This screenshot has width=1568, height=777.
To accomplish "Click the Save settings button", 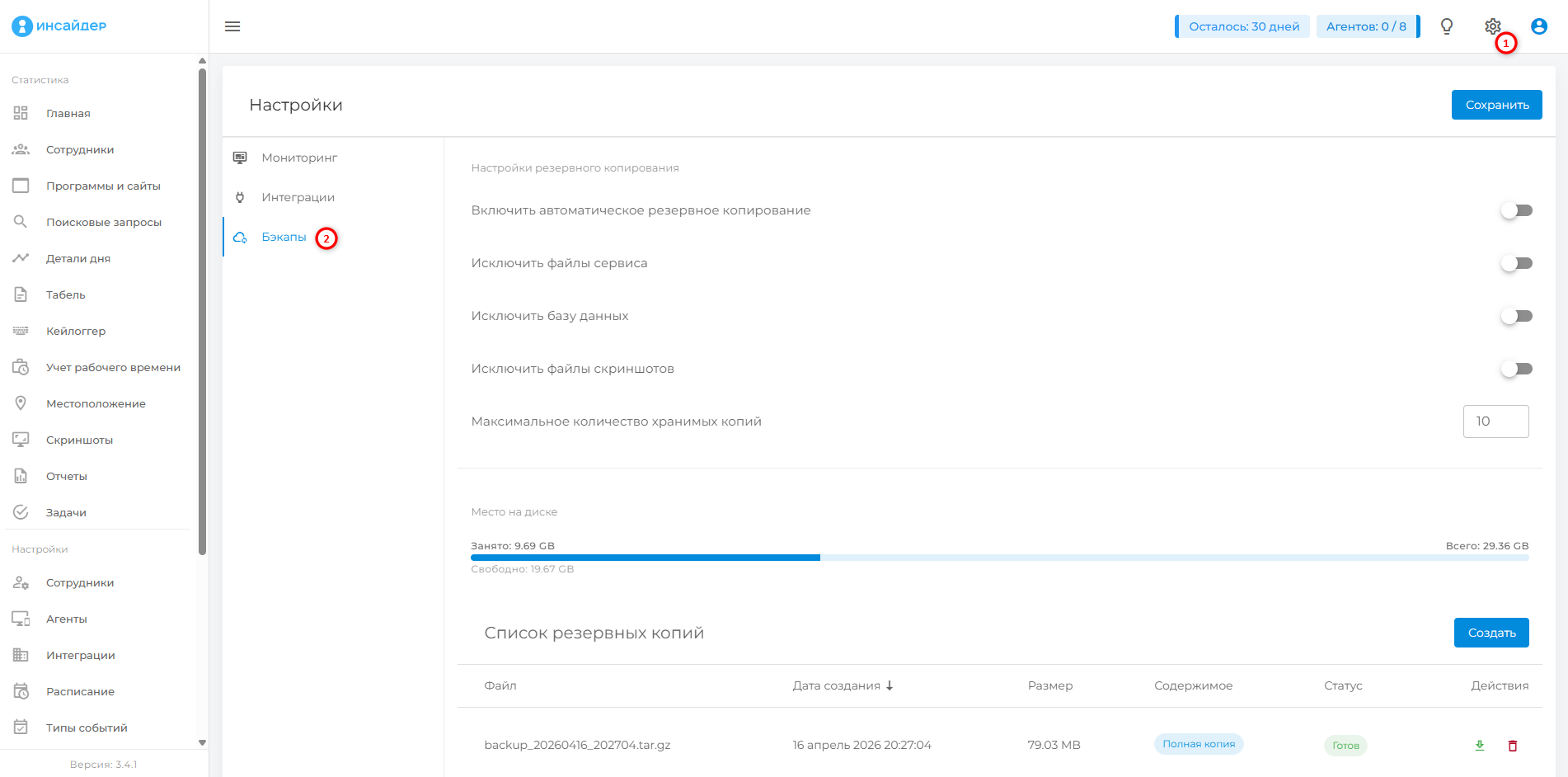I will point(1496,105).
